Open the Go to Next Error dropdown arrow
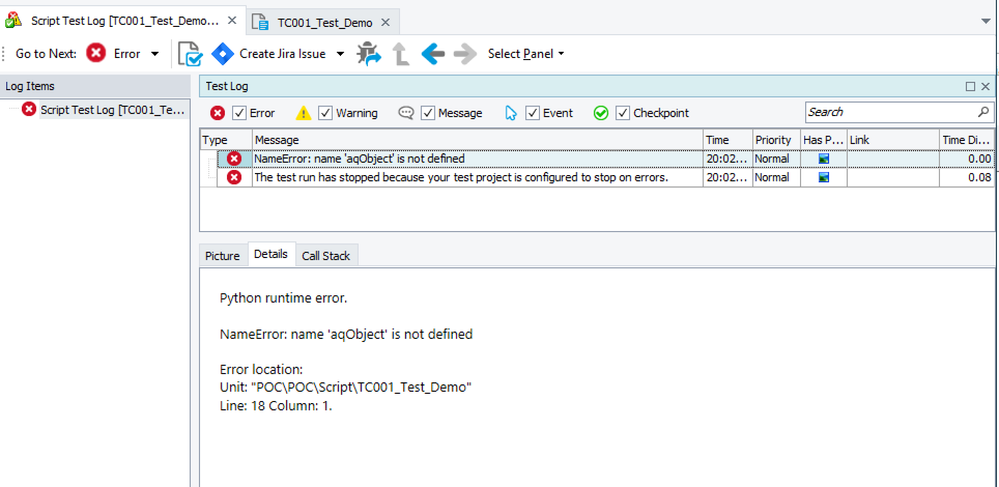Screen dimensions: 999x487 155,54
